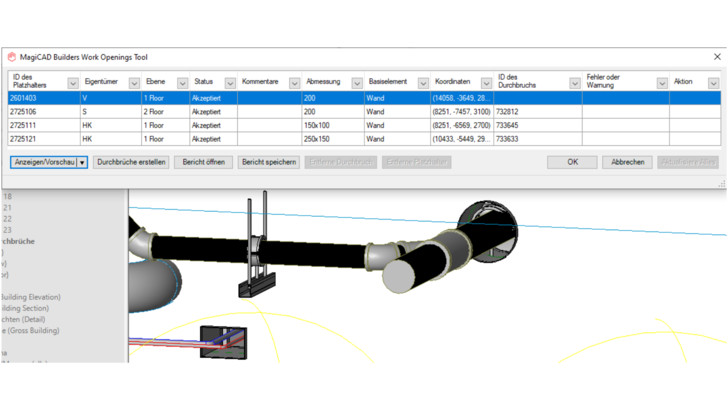Open the Ebene column filter dropdown
This screenshot has width=728, height=410.
pyautogui.click(x=182, y=84)
